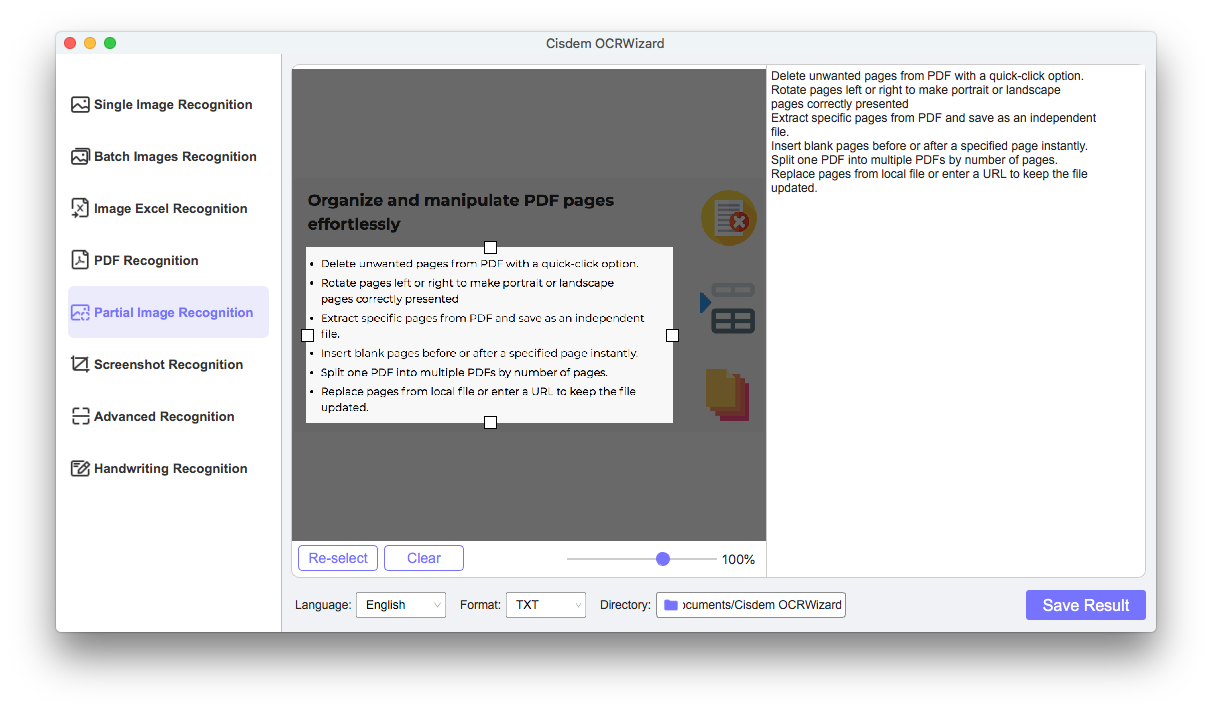Click the PDF Recognition icon
This screenshot has width=1212, height=712.
tap(80, 261)
